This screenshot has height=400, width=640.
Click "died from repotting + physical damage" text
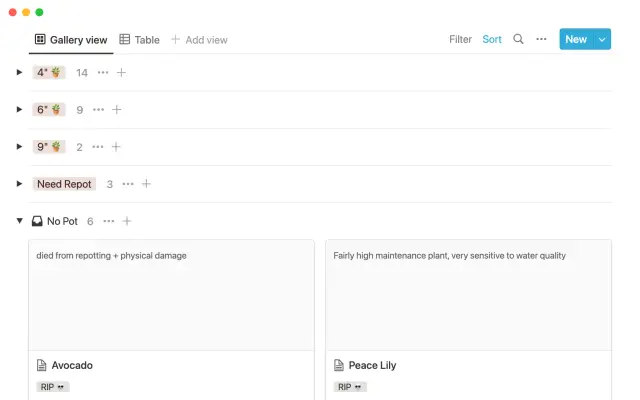pos(111,256)
